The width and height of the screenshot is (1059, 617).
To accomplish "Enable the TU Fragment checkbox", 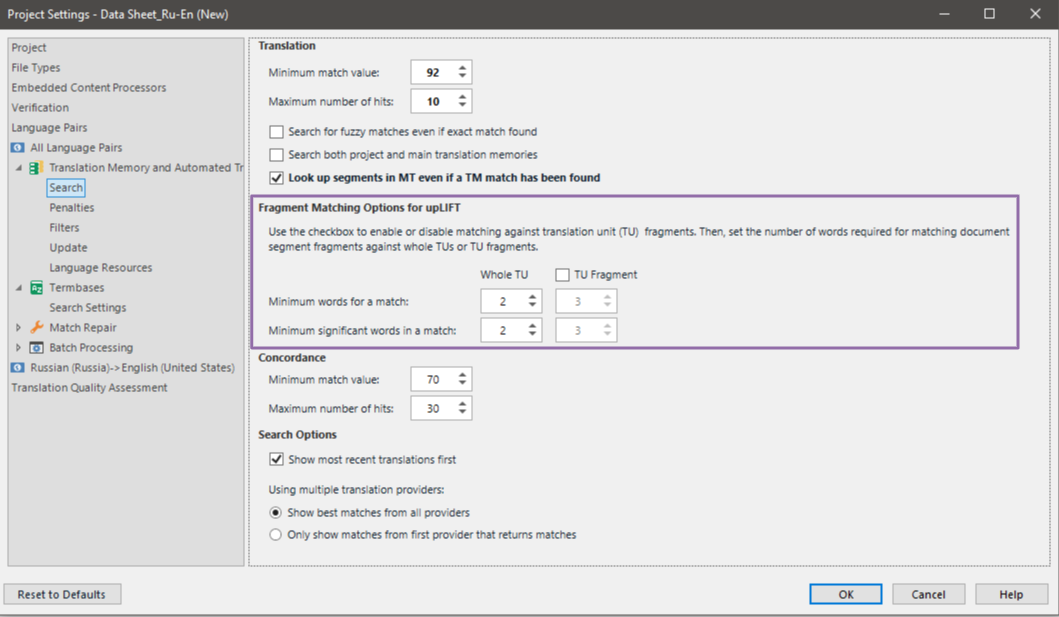I will tap(562, 275).
